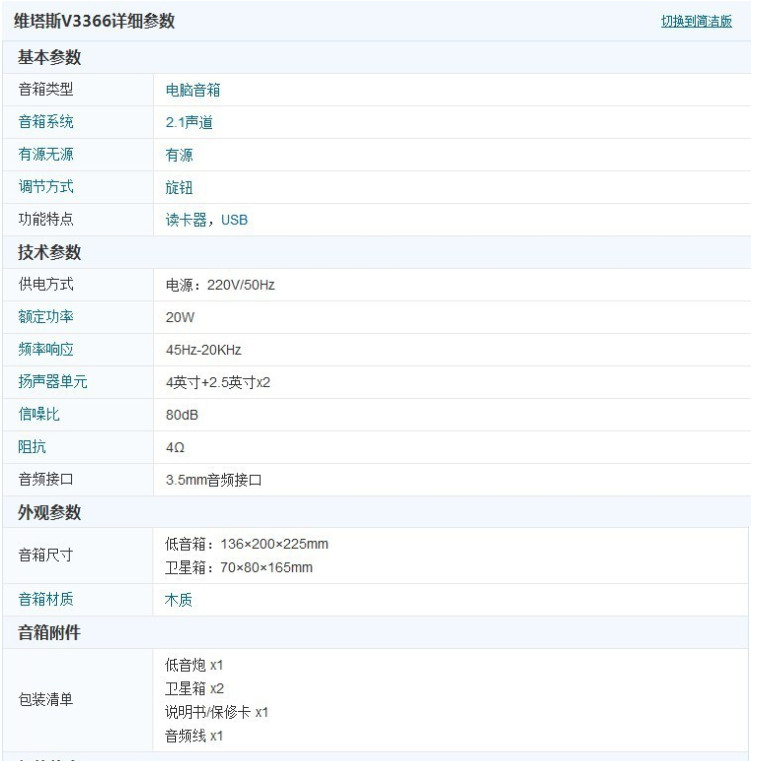Click the 80dB value
This screenshot has width=757, height=761.
[182, 415]
